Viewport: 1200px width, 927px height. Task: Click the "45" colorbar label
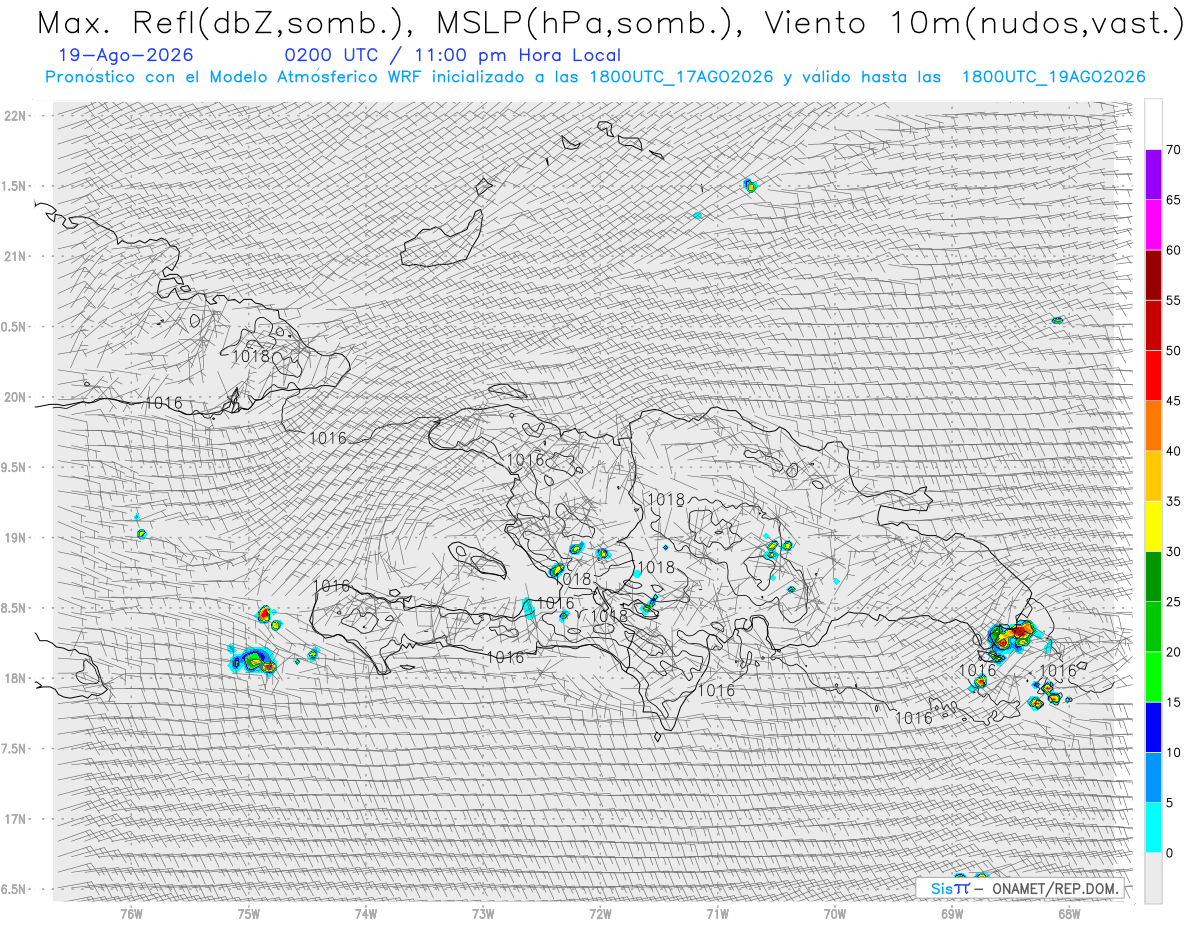(x=1173, y=401)
